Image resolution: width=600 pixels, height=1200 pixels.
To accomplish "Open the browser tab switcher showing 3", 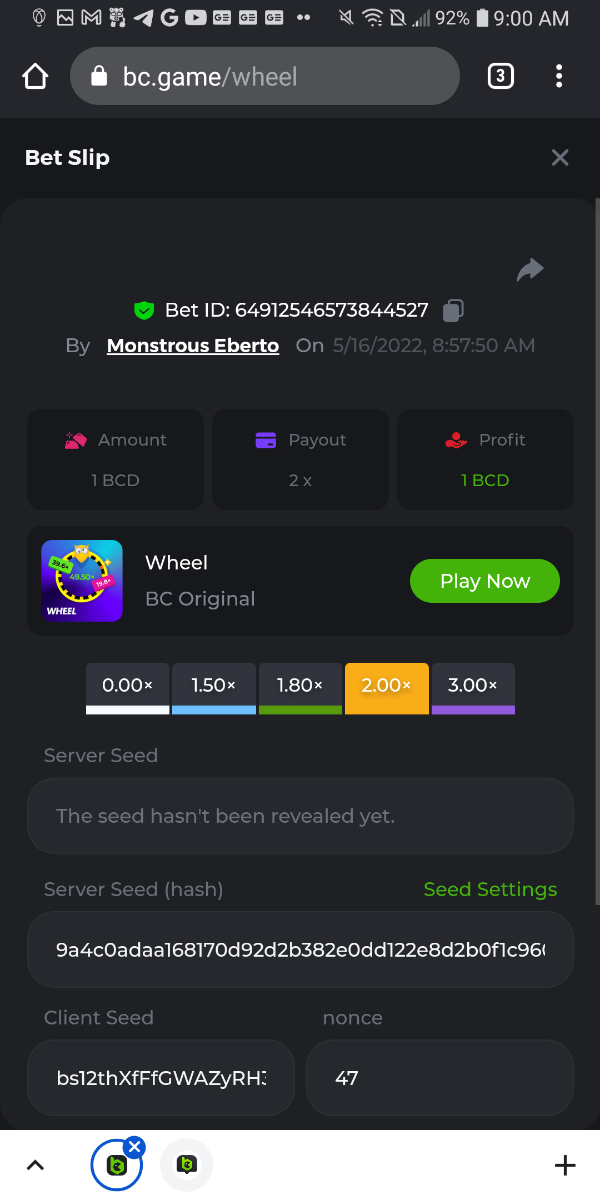I will click(x=500, y=76).
